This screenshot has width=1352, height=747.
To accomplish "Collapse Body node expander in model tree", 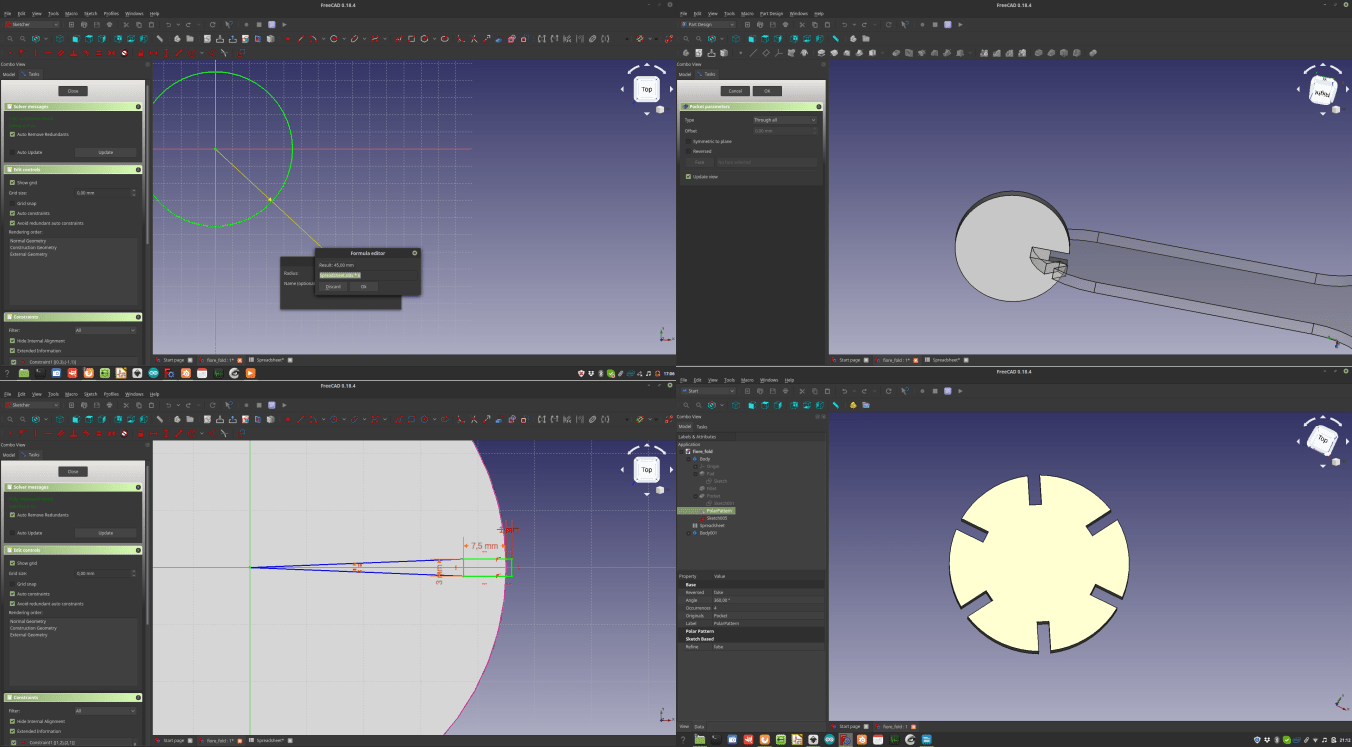I will [688, 459].
